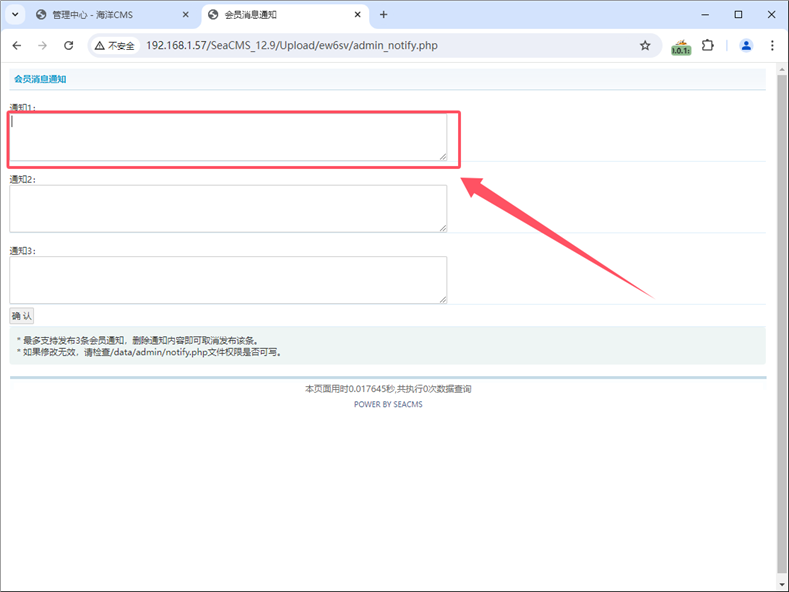Open the Extensions puzzle icon
The width and height of the screenshot is (789, 592).
point(708,45)
